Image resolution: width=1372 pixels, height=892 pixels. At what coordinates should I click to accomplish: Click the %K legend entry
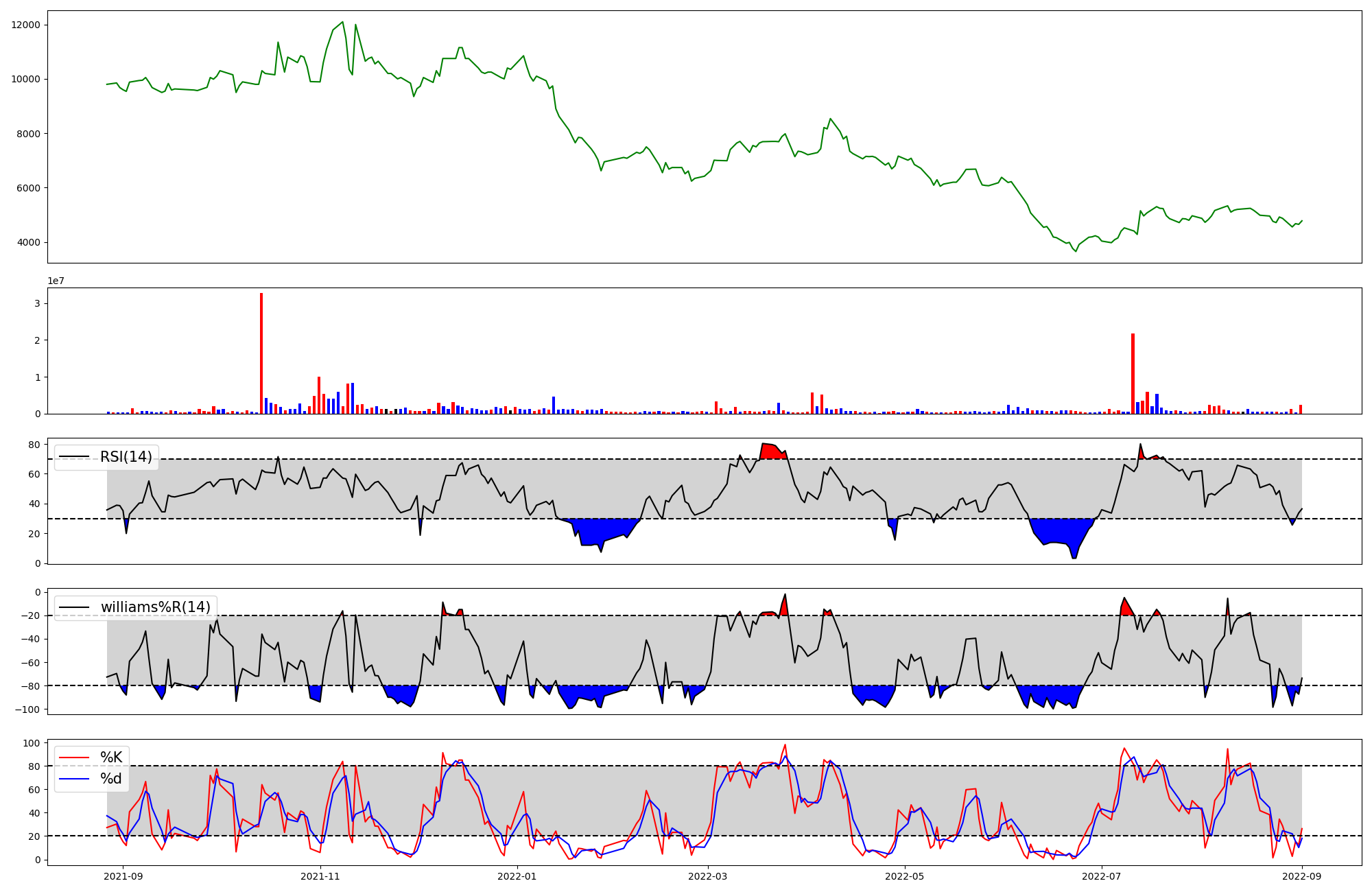(x=111, y=758)
